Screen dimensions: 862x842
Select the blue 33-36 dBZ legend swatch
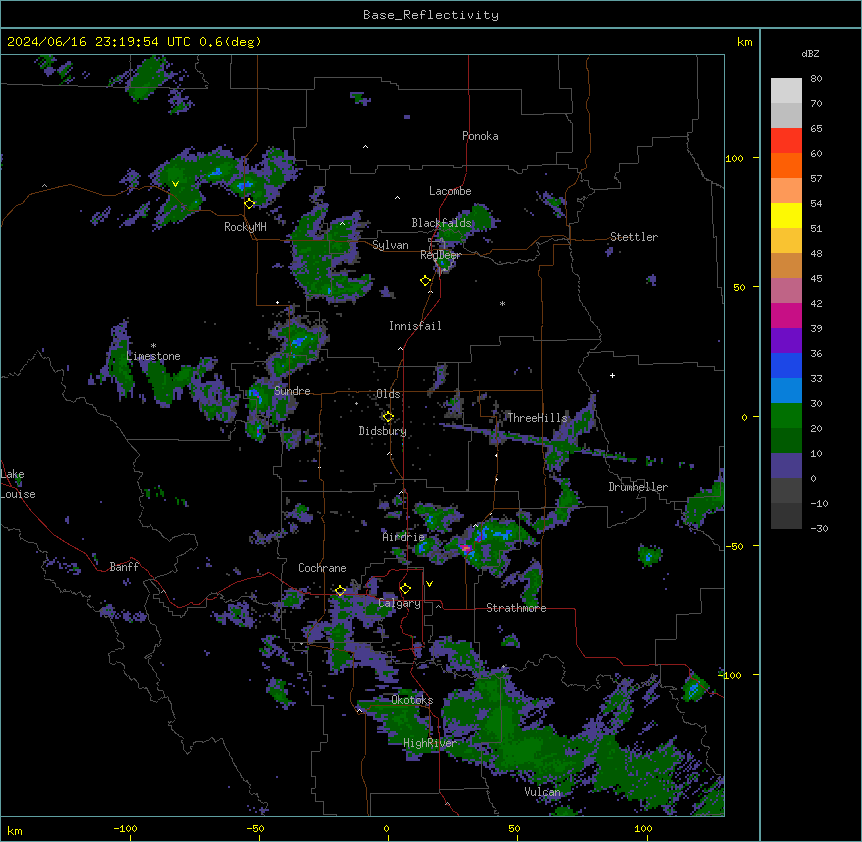click(x=786, y=365)
